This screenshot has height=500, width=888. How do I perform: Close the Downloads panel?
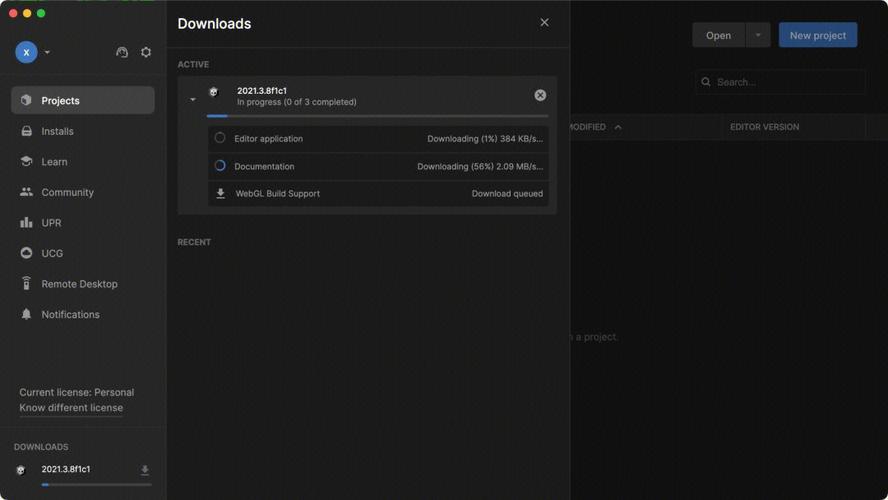coord(544,23)
